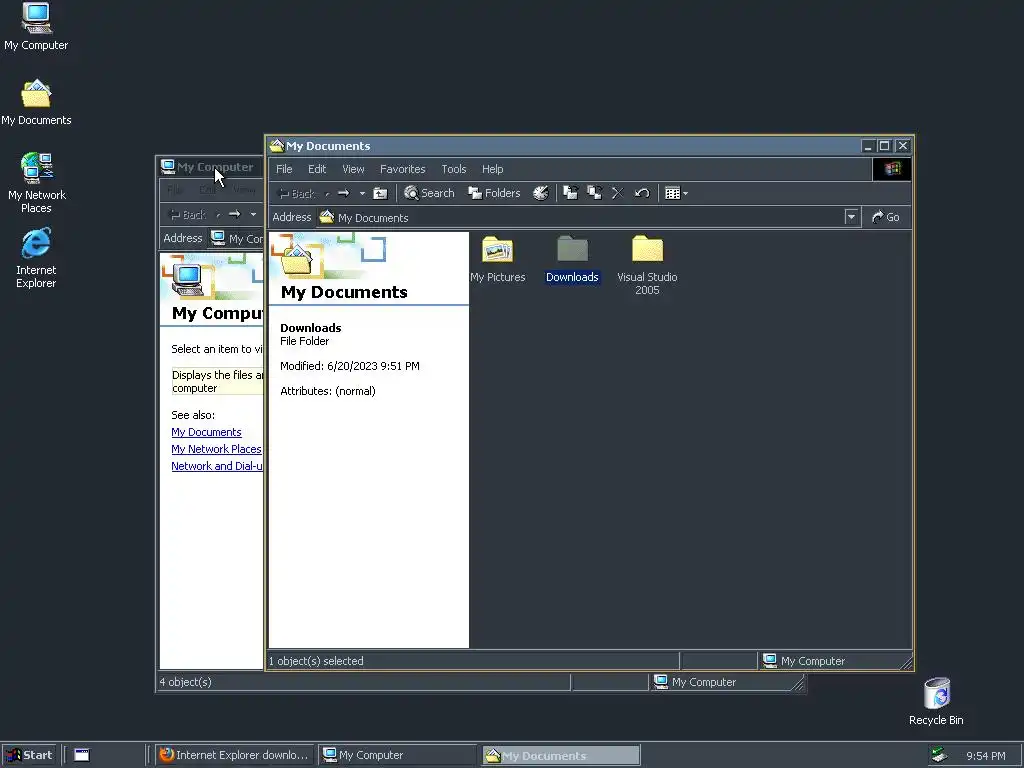This screenshot has height=768, width=1024.
Task: Switch to Internet Explorer download taskbar button
Action: click(x=234, y=755)
